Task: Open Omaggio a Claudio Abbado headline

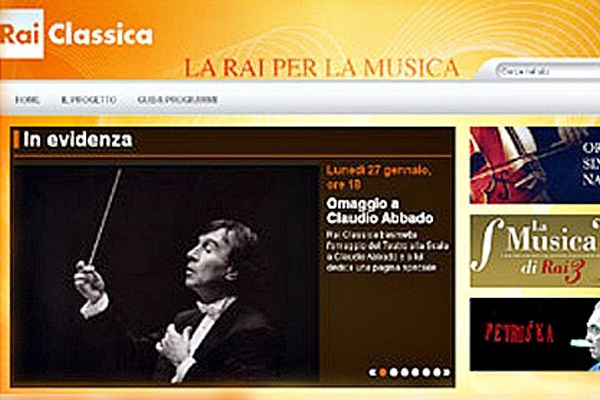Action: (x=380, y=211)
